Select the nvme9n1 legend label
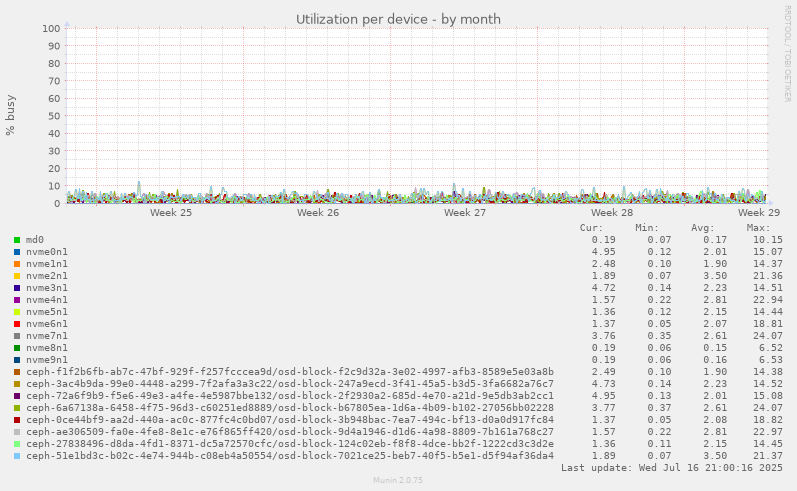 click(47, 360)
